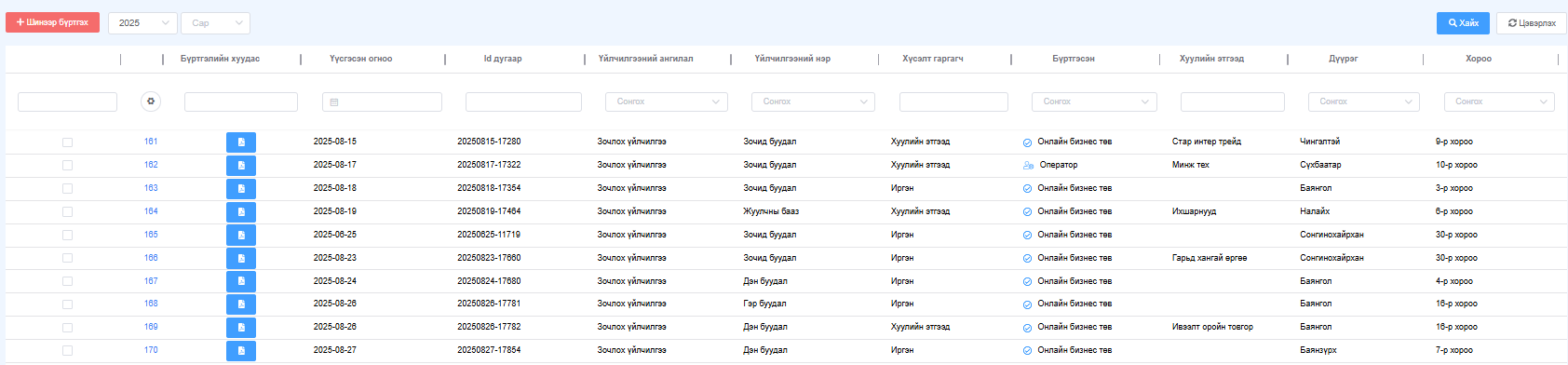Click Үүсгэсэн огноо column header
Screen dimensions: 1568x365
(x=361, y=59)
